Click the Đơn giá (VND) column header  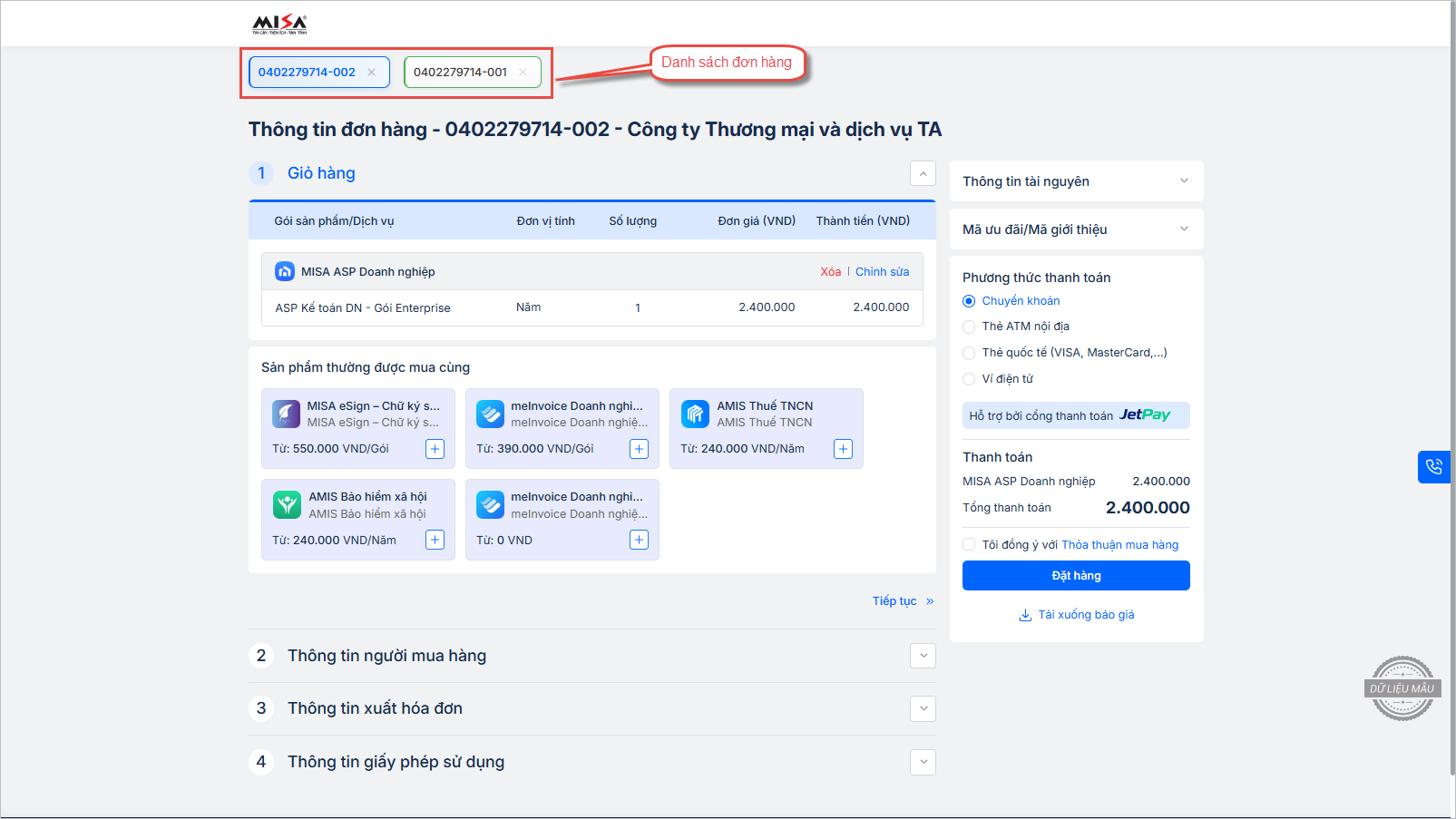pyautogui.click(x=757, y=221)
